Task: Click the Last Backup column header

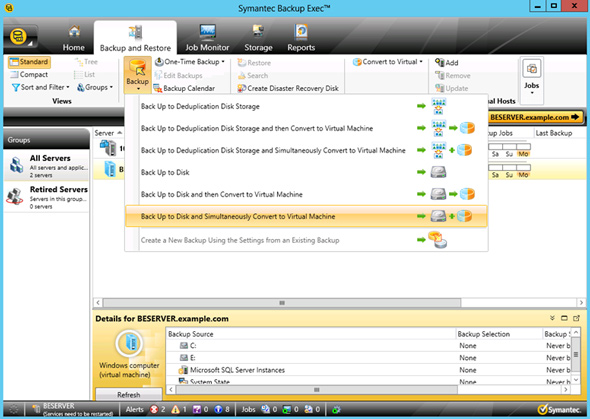Action: pos(554,133)
